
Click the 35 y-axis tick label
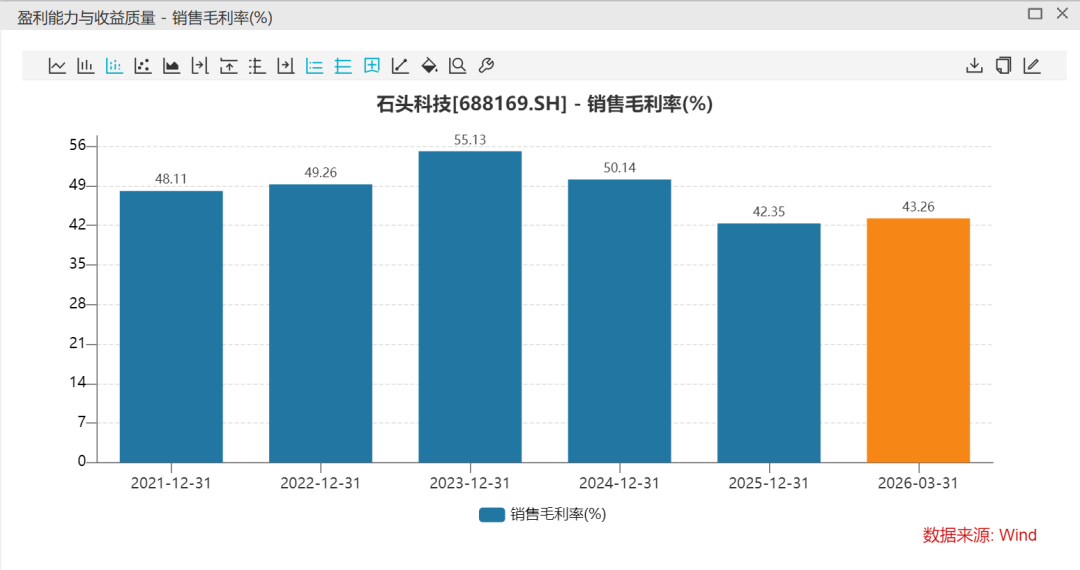[77, 264]
